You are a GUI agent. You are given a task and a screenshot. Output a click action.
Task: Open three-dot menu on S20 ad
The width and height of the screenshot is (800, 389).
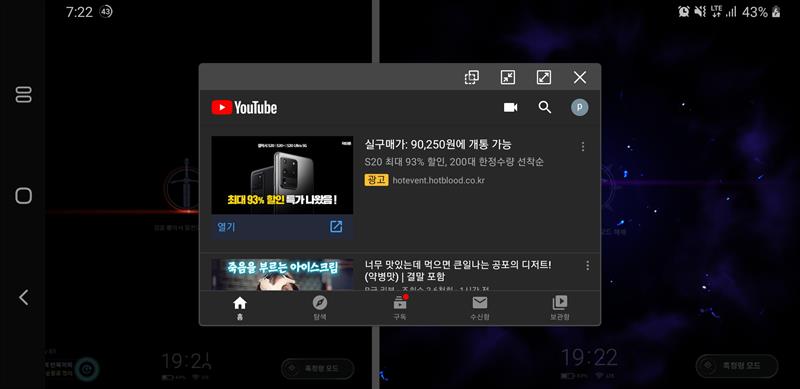point(583,147)
